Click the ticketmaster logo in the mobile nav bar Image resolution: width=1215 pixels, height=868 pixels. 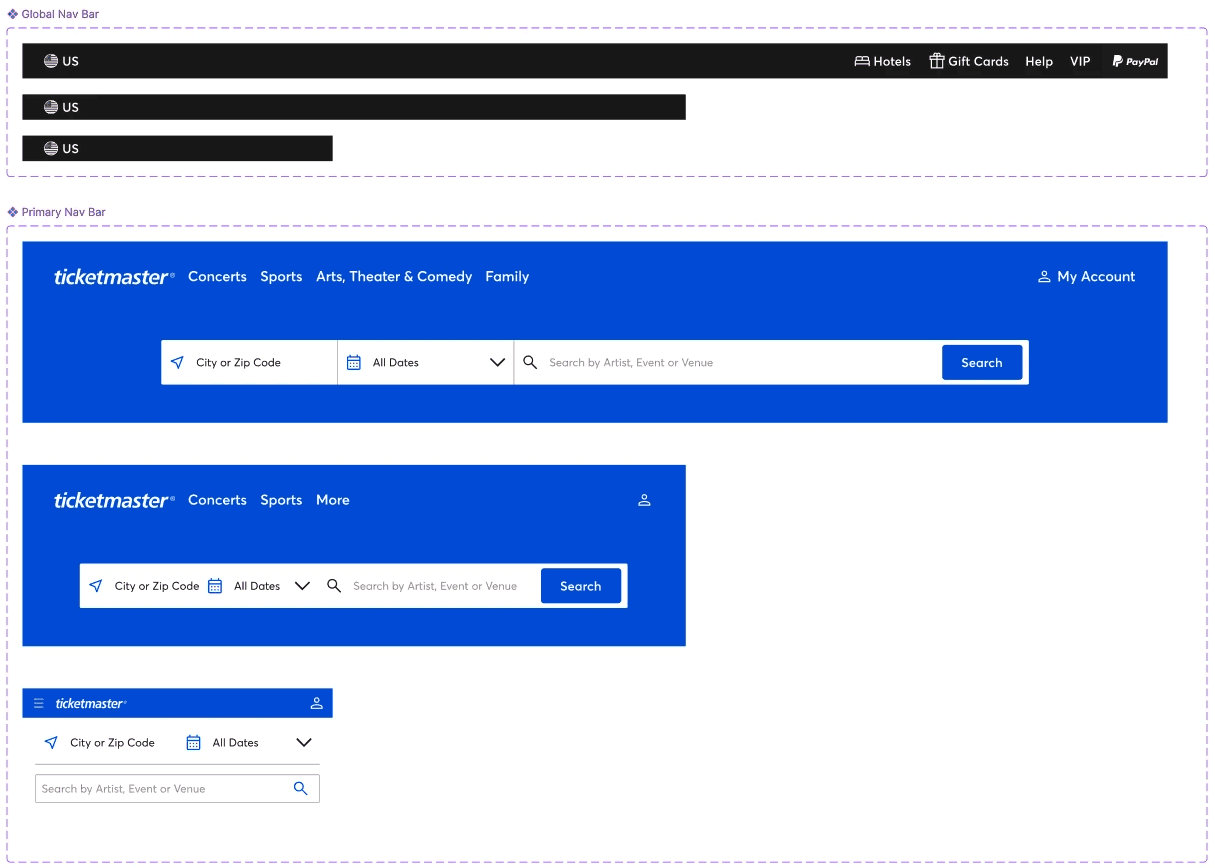91,703
